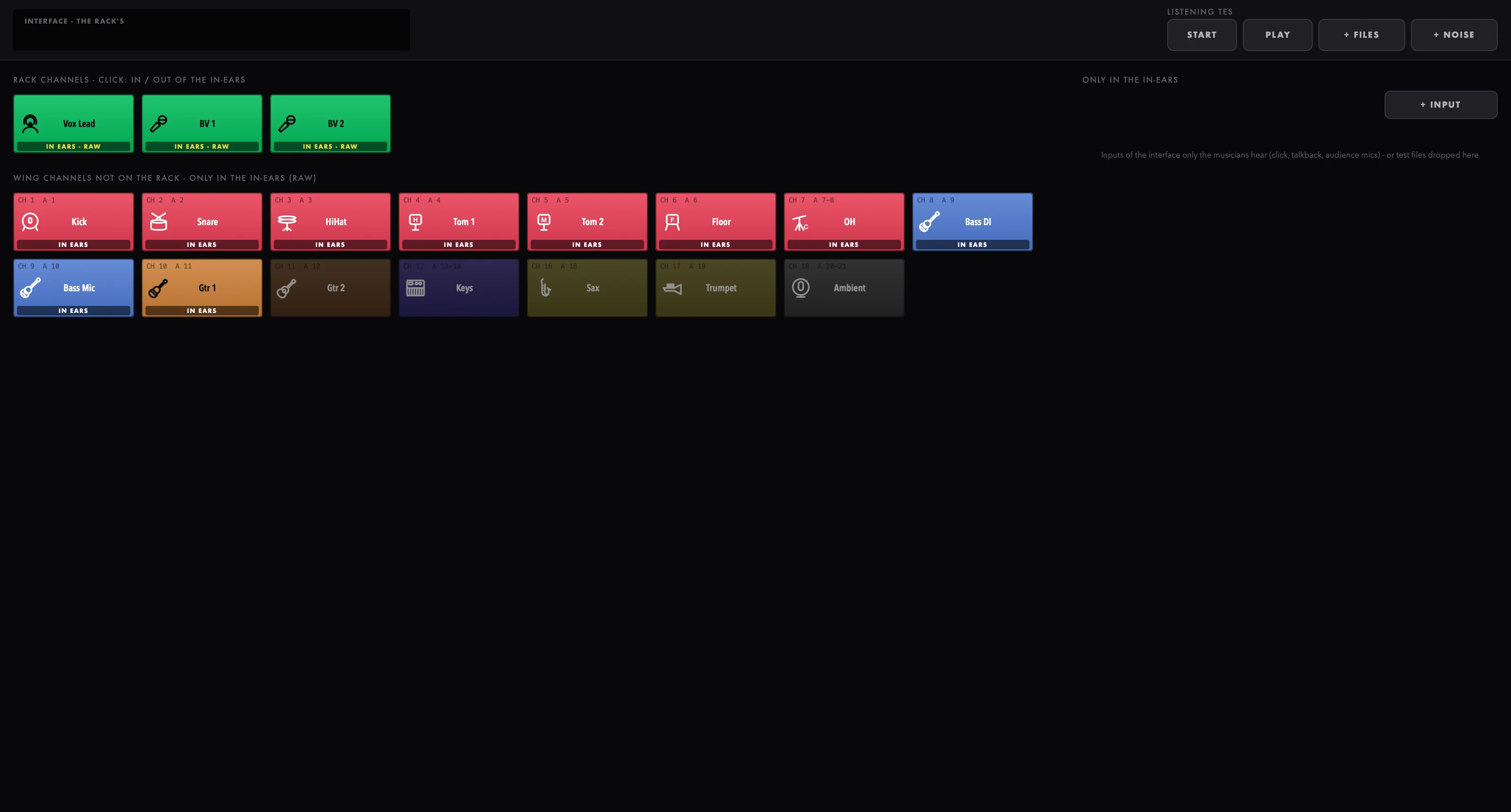Click the Interface - The Rack's field

(x=212, y=30)
